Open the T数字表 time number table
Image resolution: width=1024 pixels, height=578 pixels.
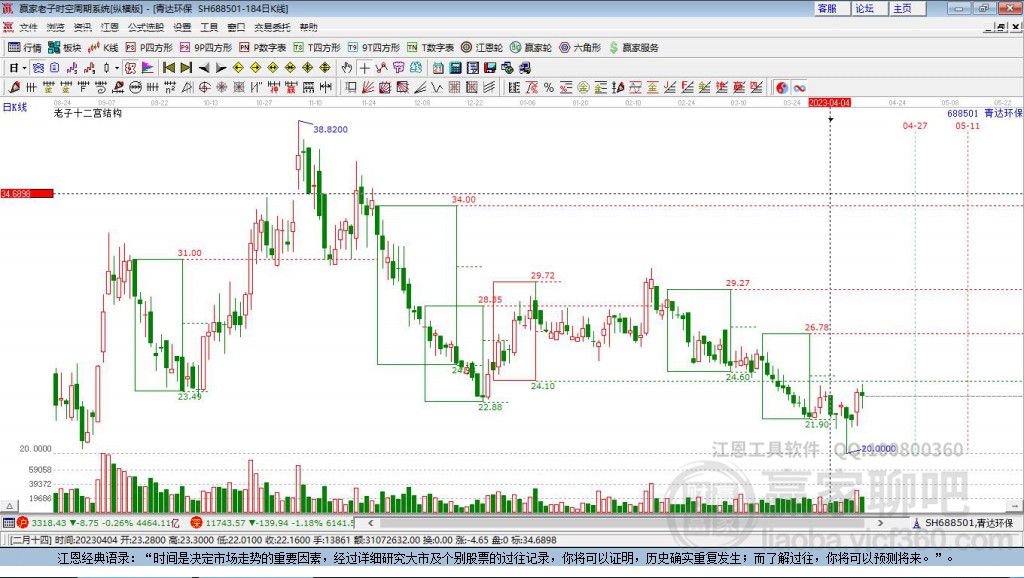[x=430, y=48]
